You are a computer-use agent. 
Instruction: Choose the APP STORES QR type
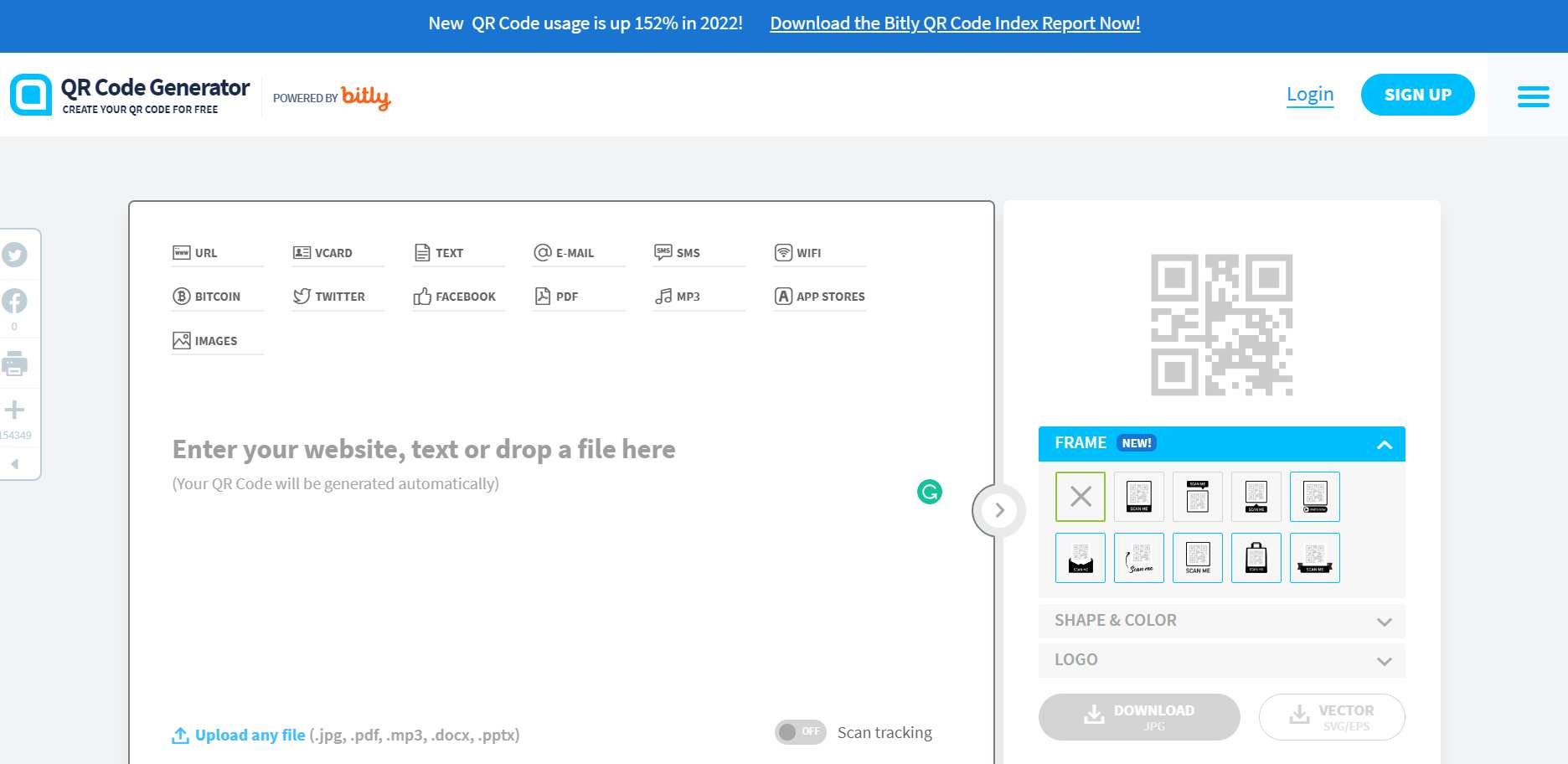click(x=831, y=296)
